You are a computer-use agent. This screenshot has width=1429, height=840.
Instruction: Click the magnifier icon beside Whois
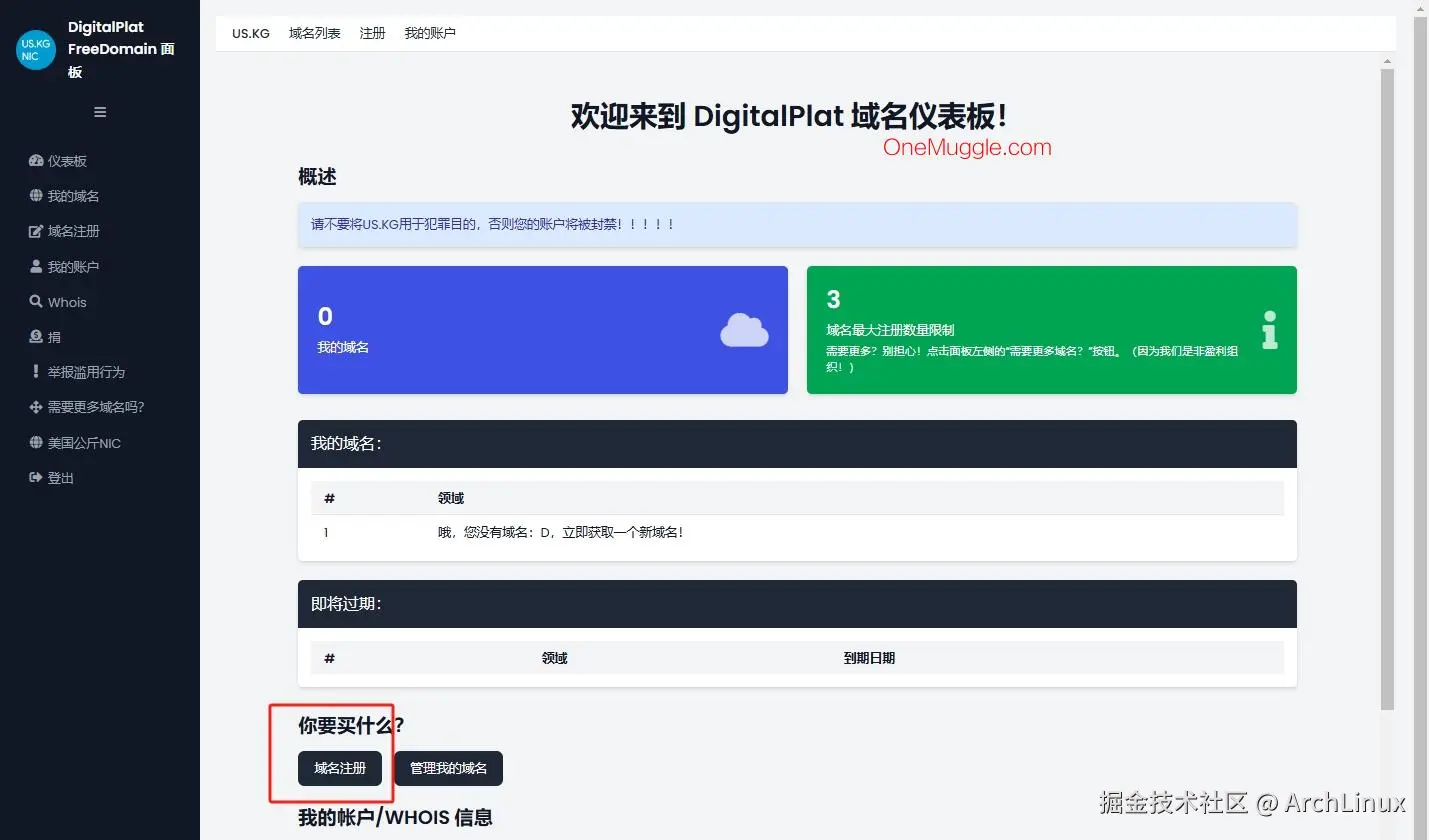36,302
